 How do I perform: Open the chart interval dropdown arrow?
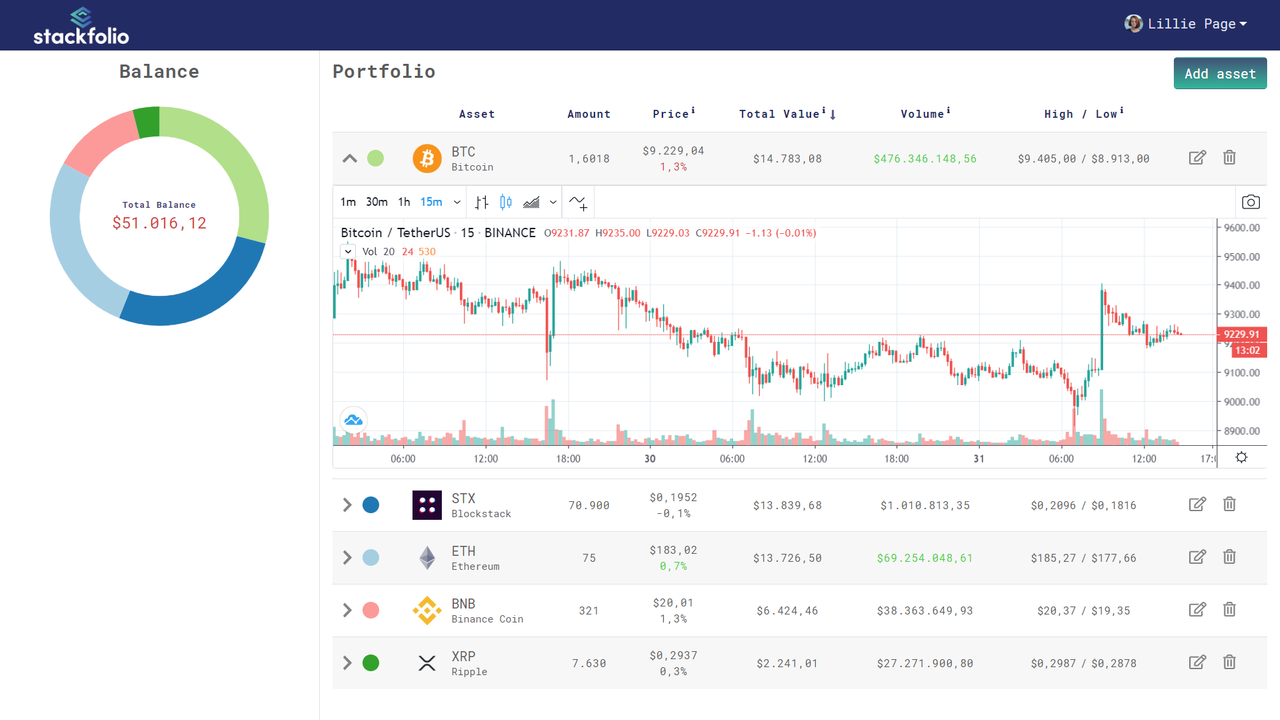[x=457, y=202]
